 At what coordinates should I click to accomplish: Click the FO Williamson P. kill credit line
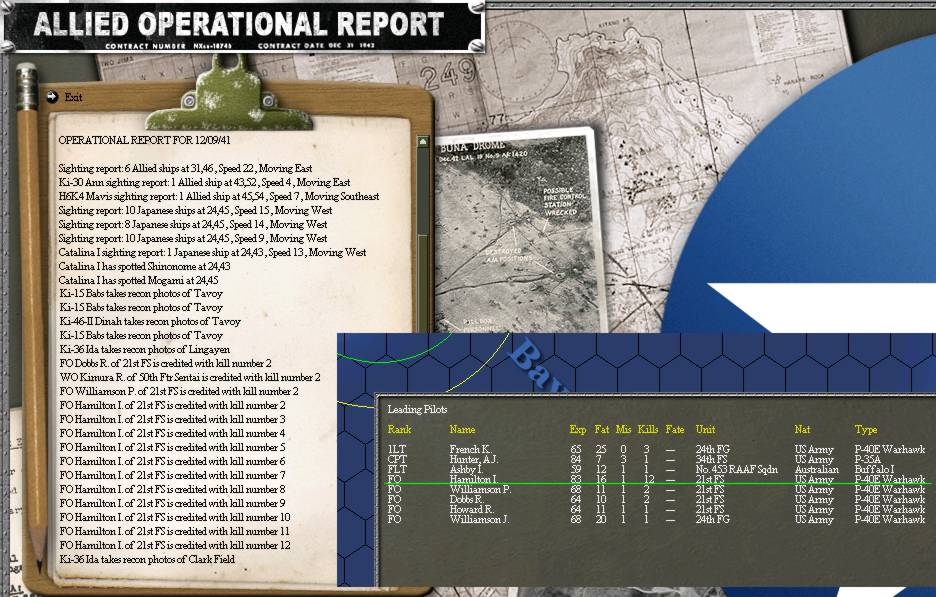(179, 392)
